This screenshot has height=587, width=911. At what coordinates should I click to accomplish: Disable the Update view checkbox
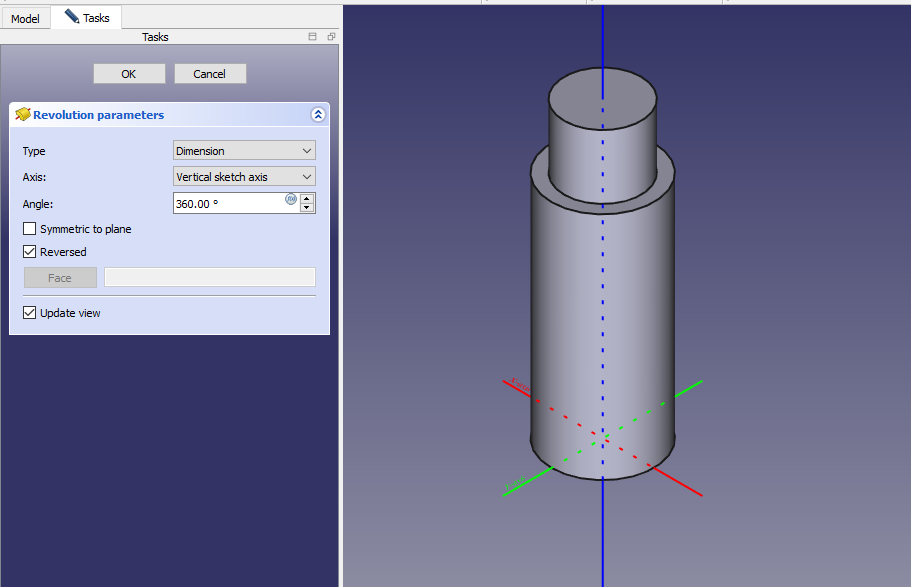tap(30, 313)
